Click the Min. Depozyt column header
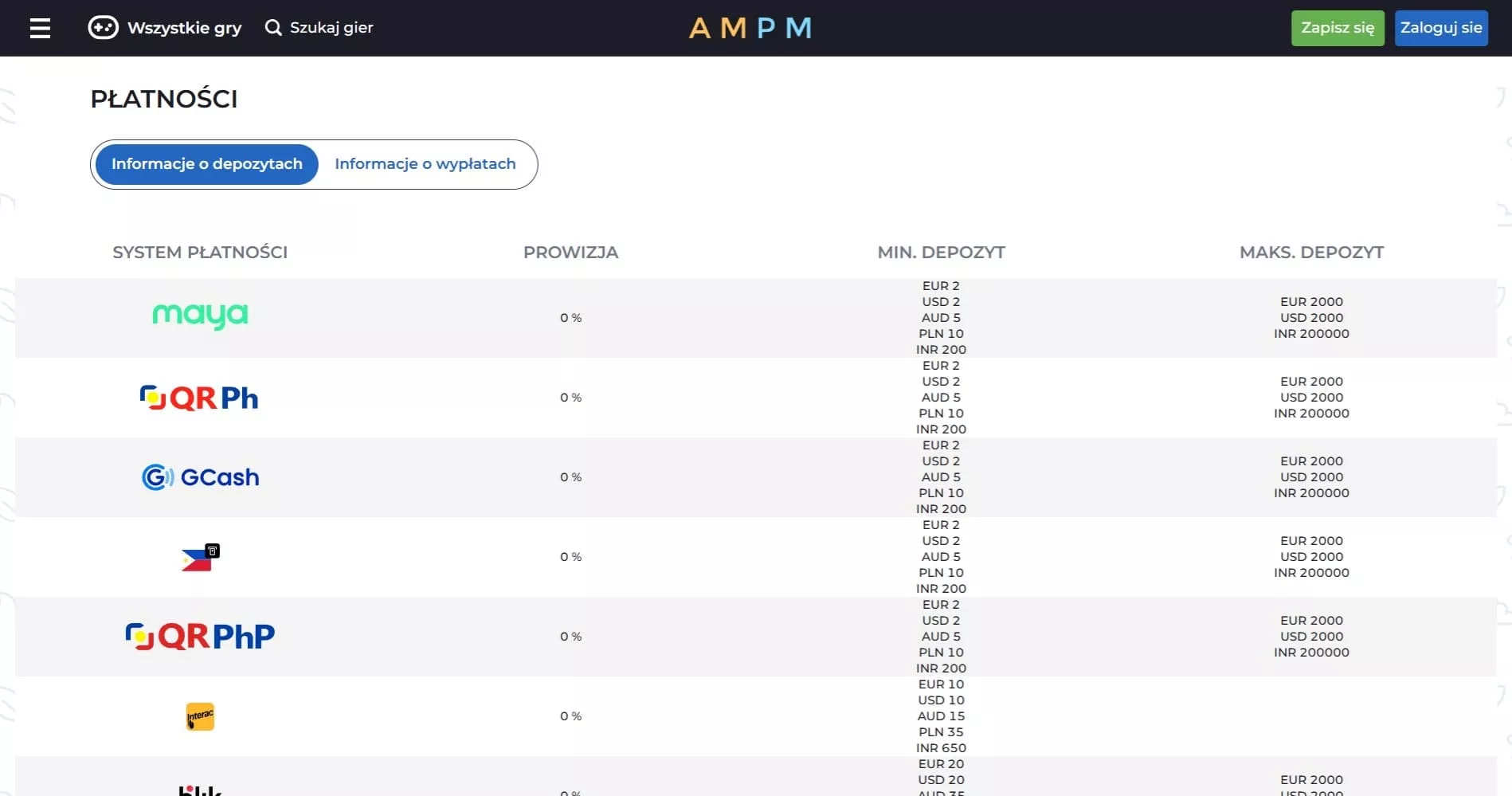This screenshot has height=796, width=1512. tap(941, 253)
